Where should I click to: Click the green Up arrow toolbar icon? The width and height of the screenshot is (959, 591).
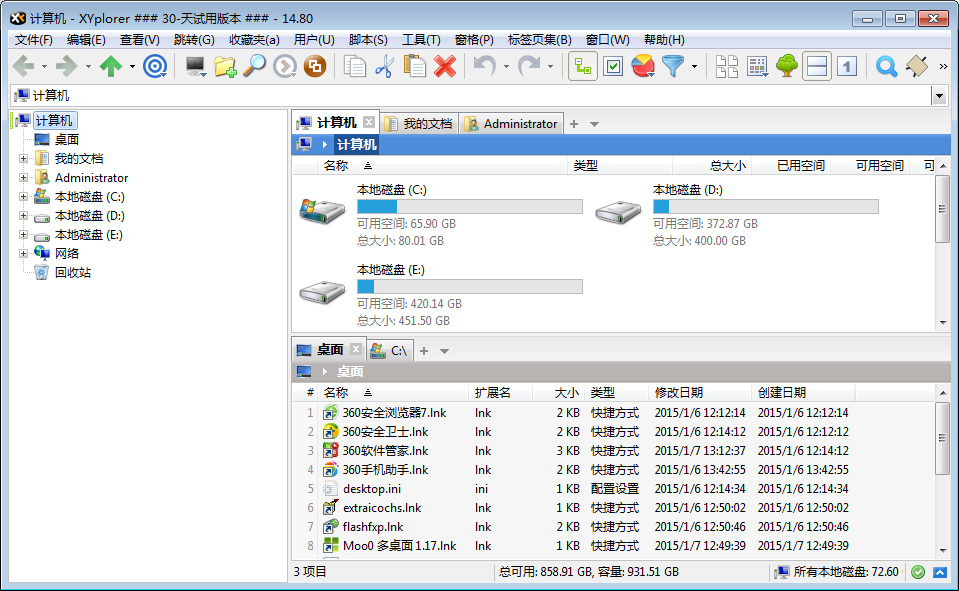tap(110, 66)
